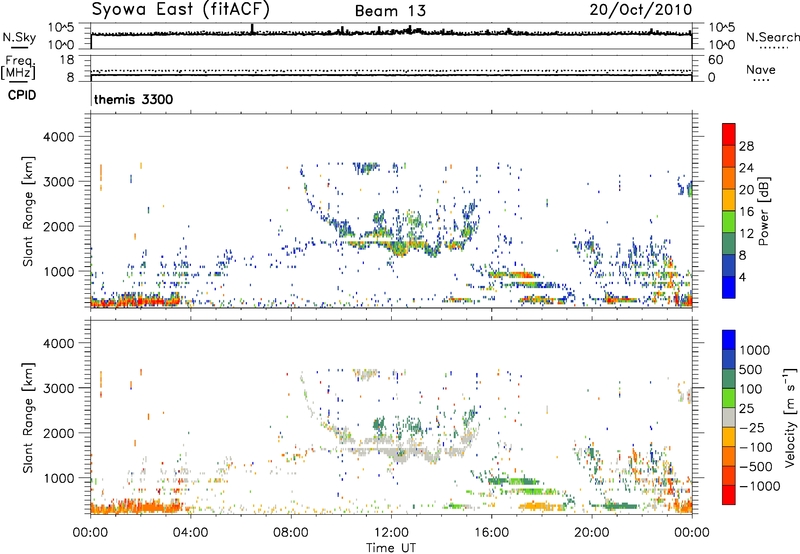Select the "Time UT" axis title

coord(391,548)
